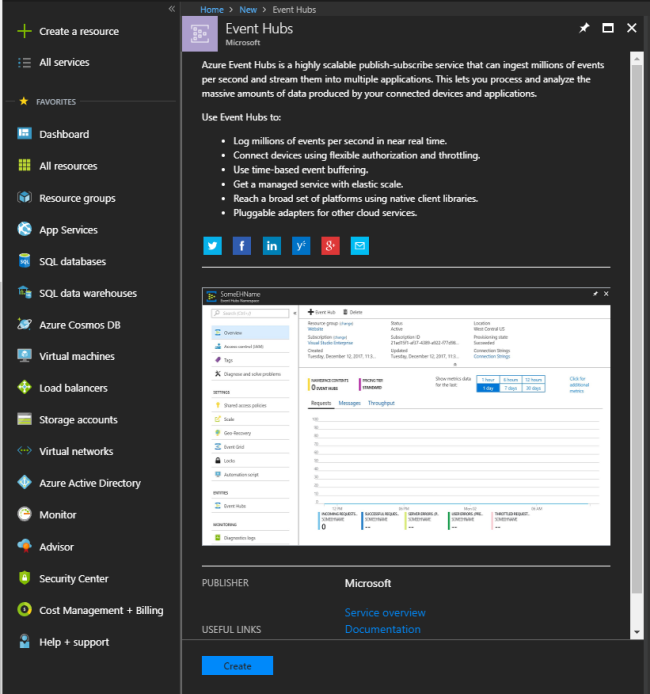Share Event Hubs on Twitter

coord(212,246)
